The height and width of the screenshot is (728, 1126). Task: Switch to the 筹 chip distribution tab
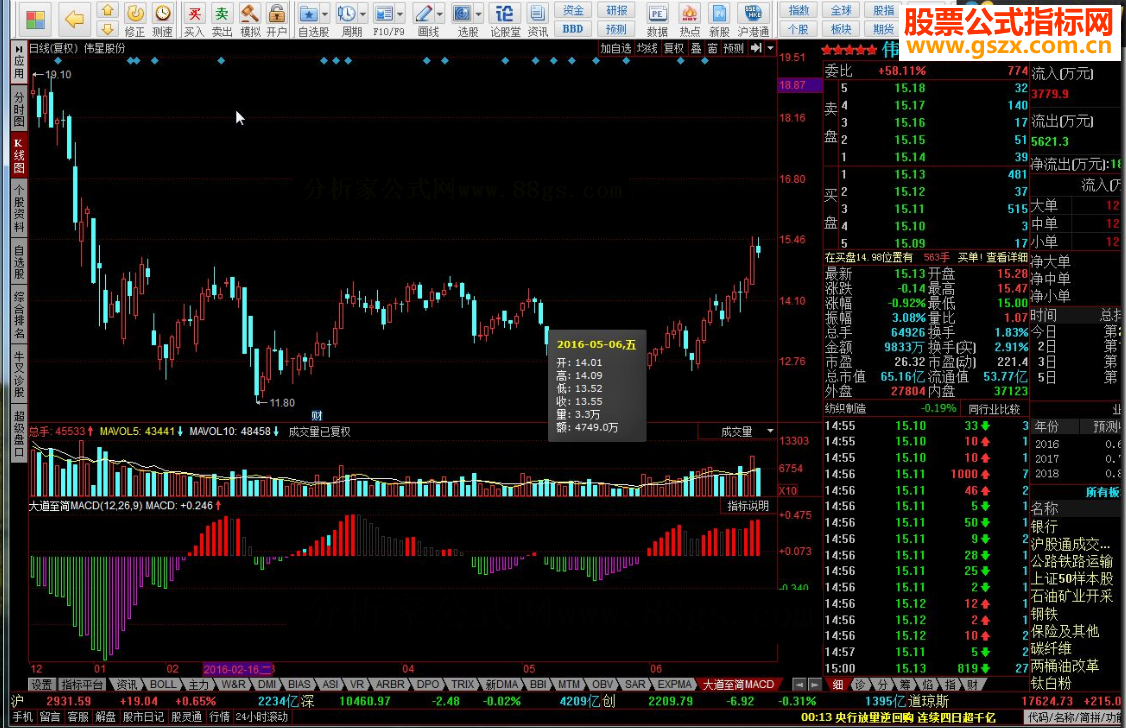pos(904,684)
